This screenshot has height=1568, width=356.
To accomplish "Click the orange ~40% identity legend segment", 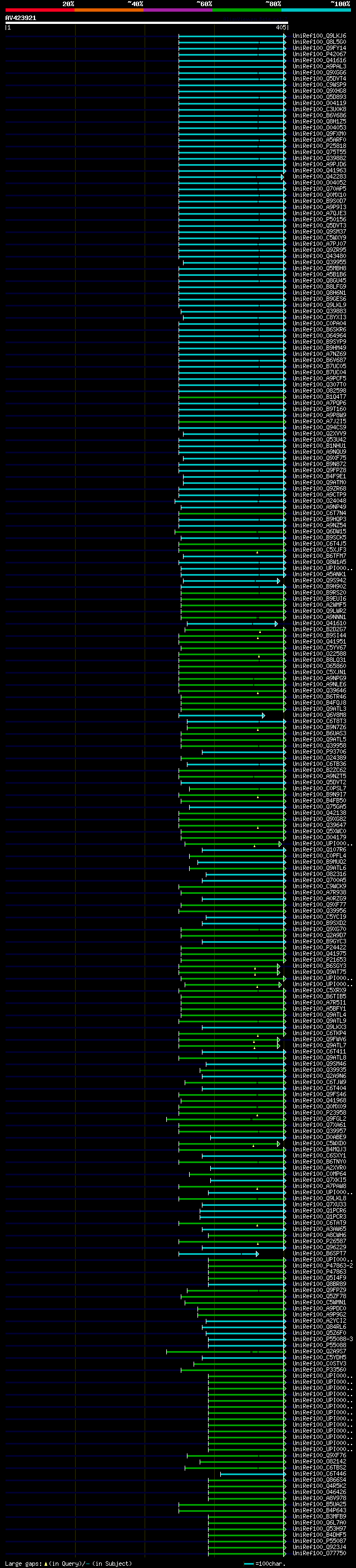I will coord(109,10).
